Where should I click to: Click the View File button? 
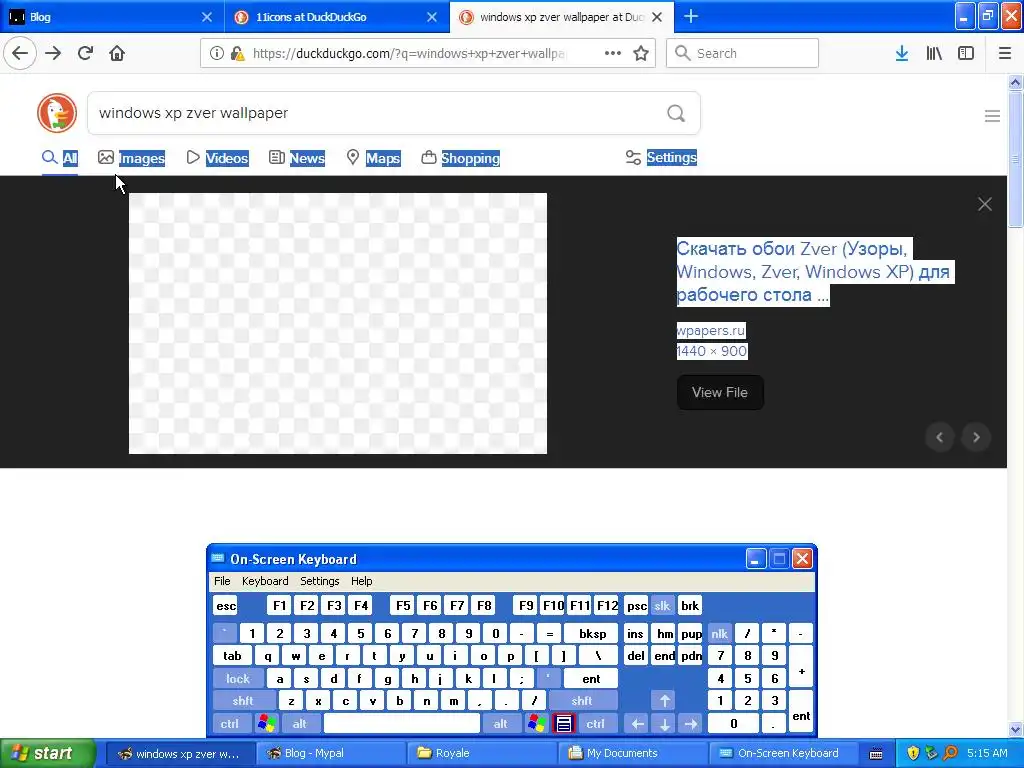tap(720, 392)
